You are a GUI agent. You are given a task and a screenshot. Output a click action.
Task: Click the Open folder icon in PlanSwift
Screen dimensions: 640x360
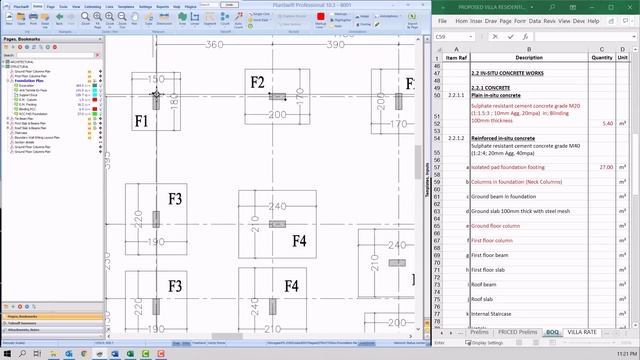coord(21,17)
